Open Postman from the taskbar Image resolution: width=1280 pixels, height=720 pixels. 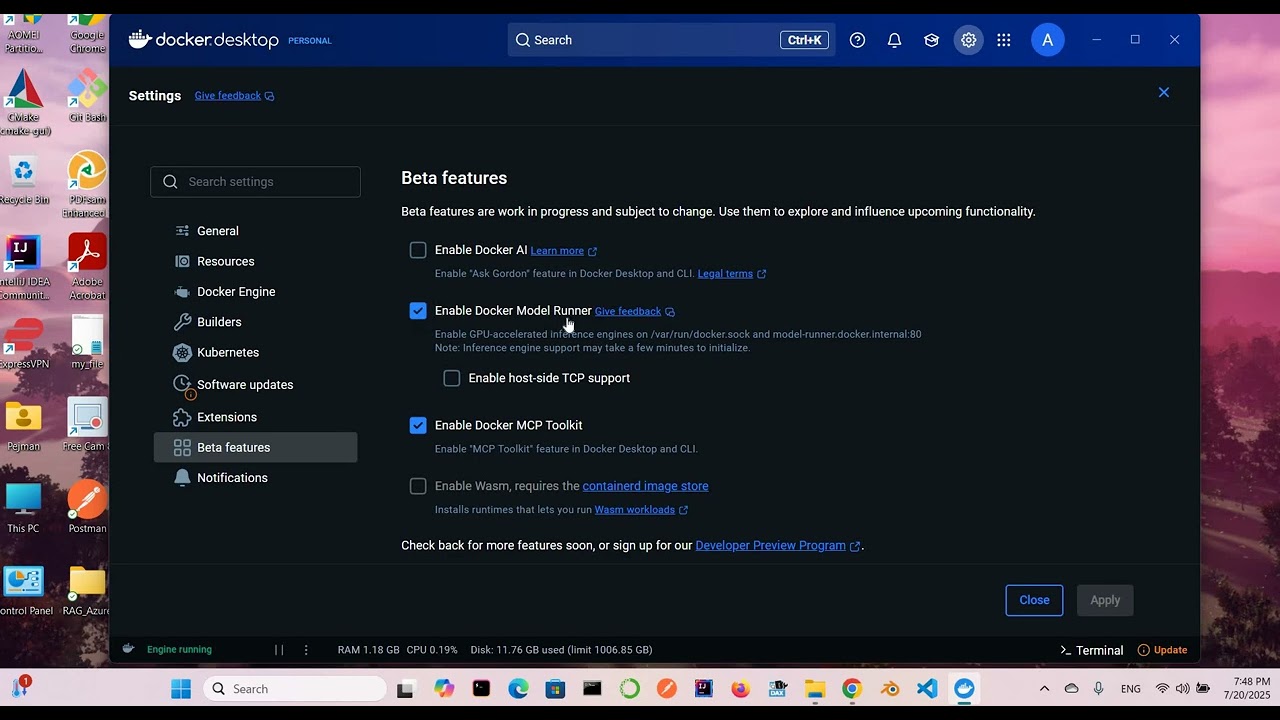(666, 689)
